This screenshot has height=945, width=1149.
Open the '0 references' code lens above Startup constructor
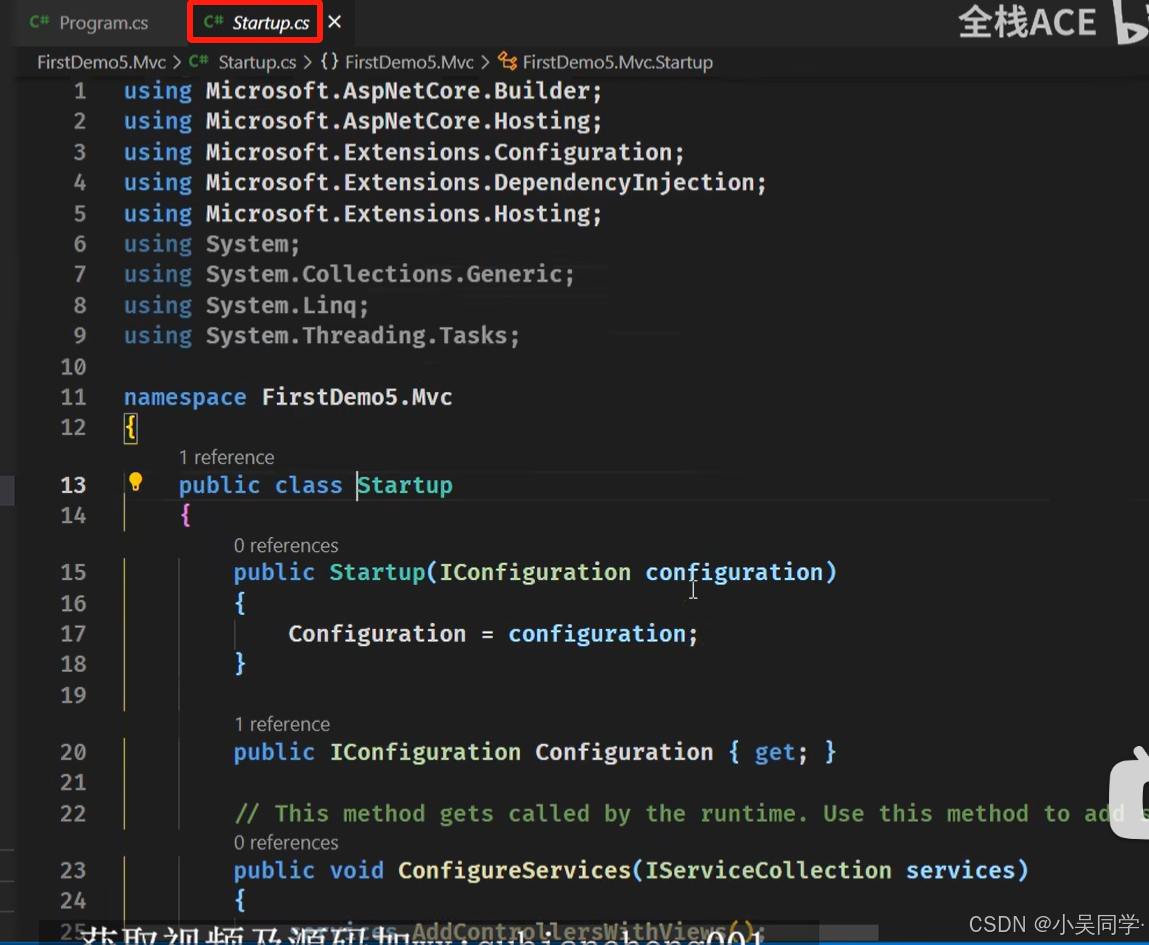pyautogui.click(x=286, y=546)
